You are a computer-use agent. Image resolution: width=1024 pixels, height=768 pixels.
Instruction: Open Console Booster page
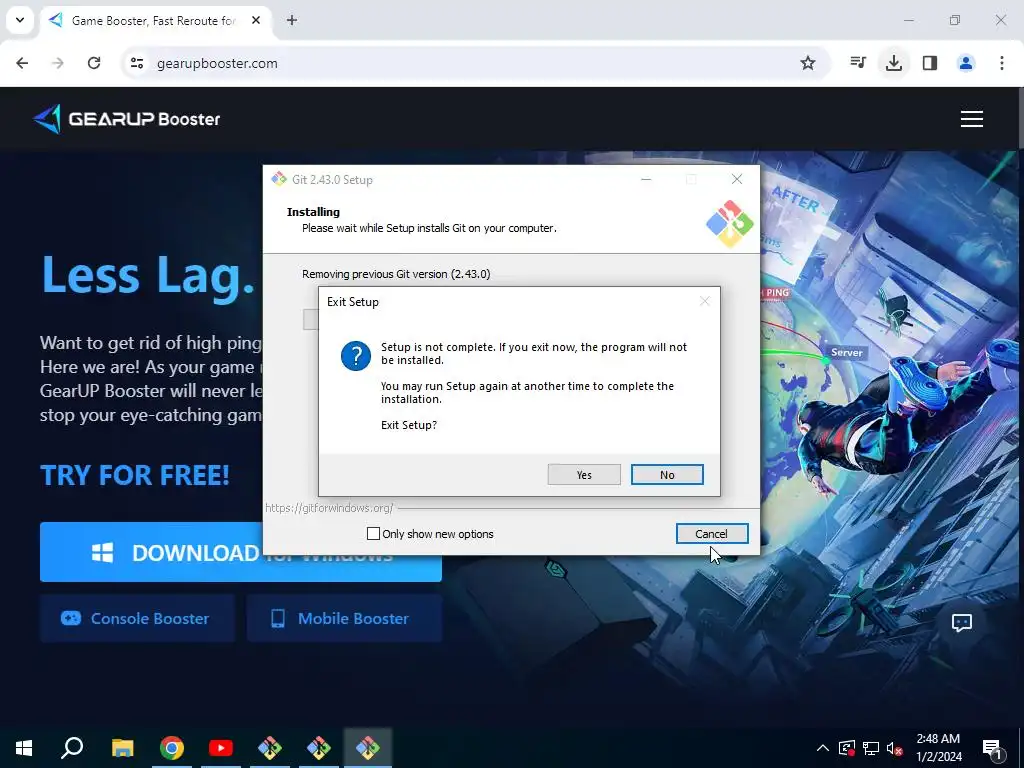coord(136,618)
